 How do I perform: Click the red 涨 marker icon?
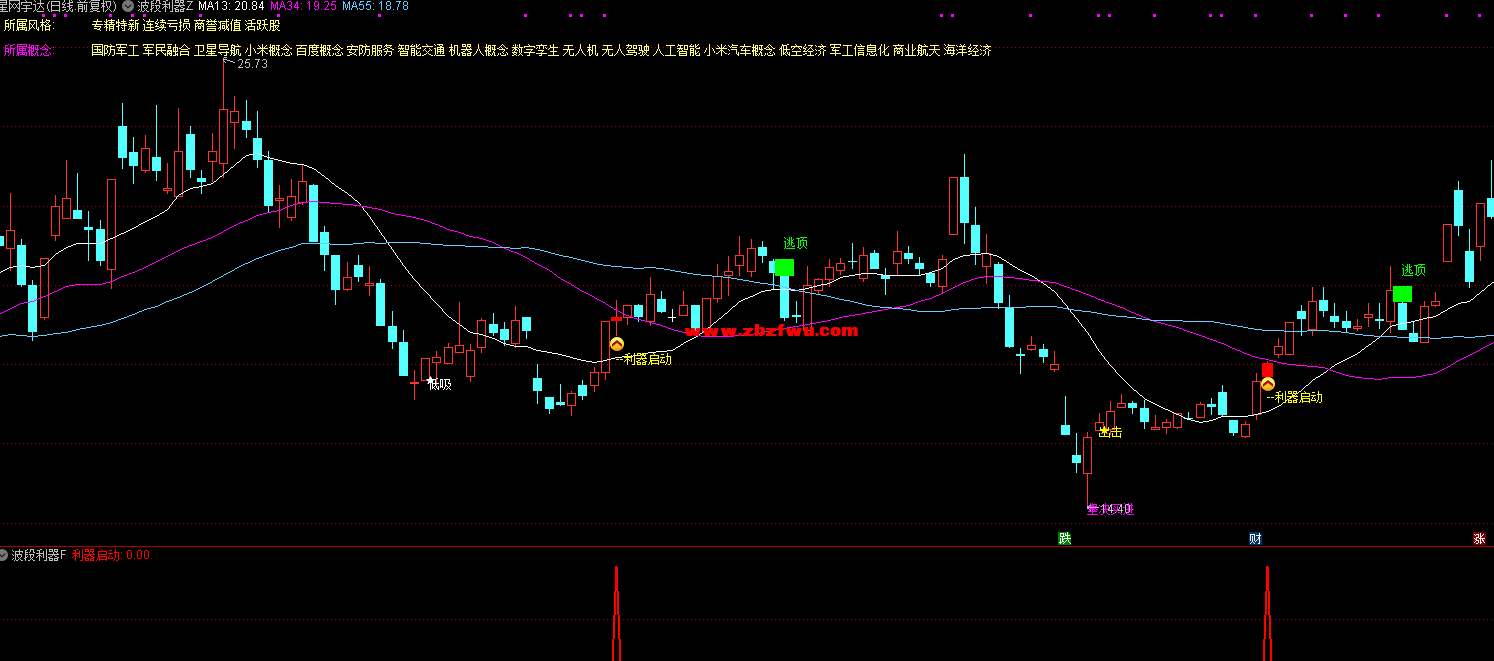click(x=1479, y=539)
